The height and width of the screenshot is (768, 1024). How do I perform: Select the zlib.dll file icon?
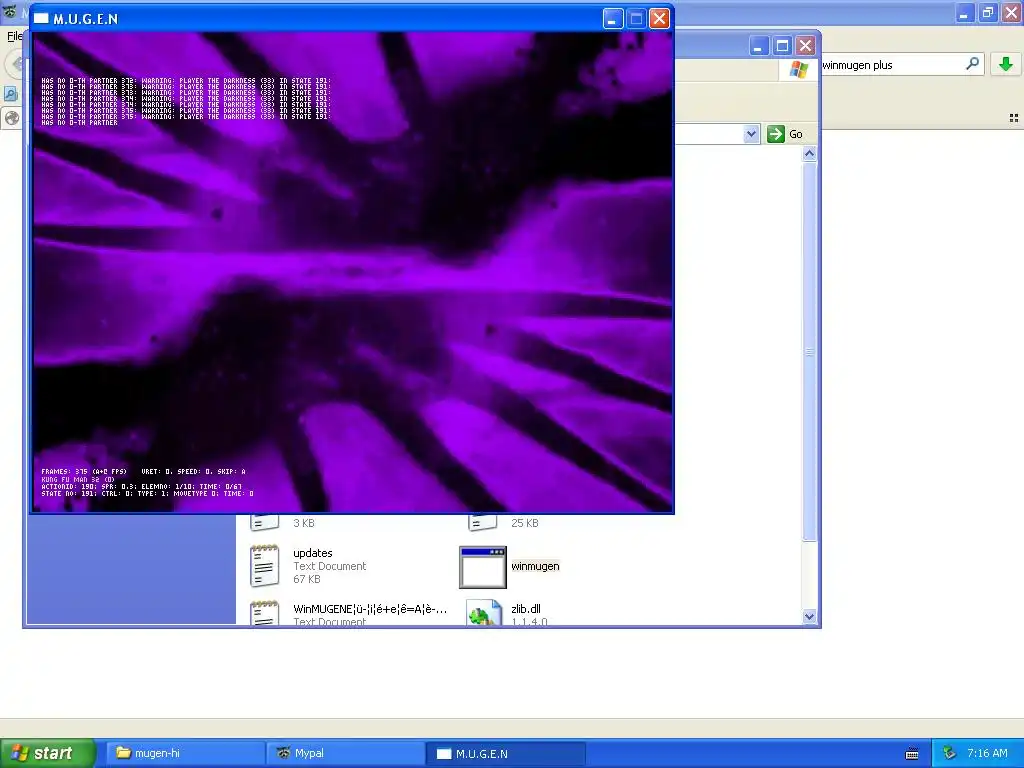pyautogui.click(x=484, y=613)
